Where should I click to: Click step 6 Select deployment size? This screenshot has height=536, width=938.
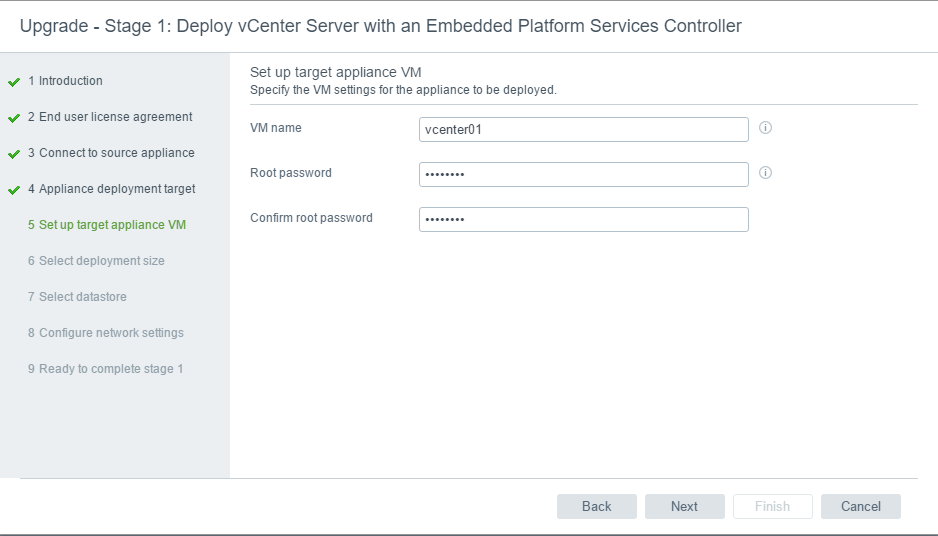point(96,260)
